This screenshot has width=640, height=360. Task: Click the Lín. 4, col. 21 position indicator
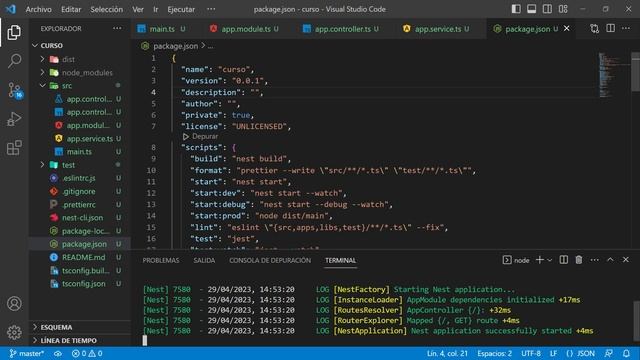tap(447, 353)
